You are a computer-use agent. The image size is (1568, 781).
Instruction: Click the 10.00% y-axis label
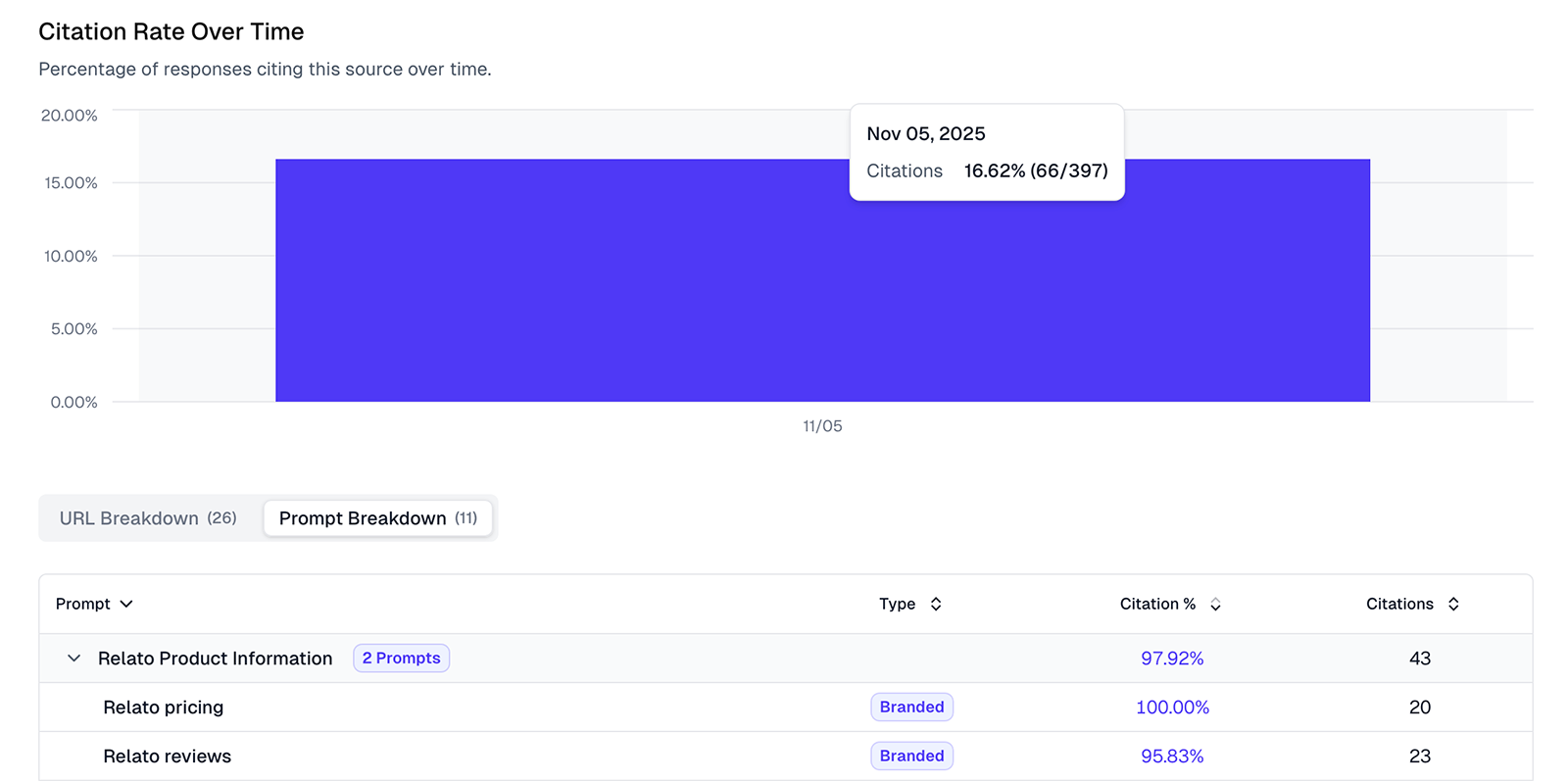point(71,256)
